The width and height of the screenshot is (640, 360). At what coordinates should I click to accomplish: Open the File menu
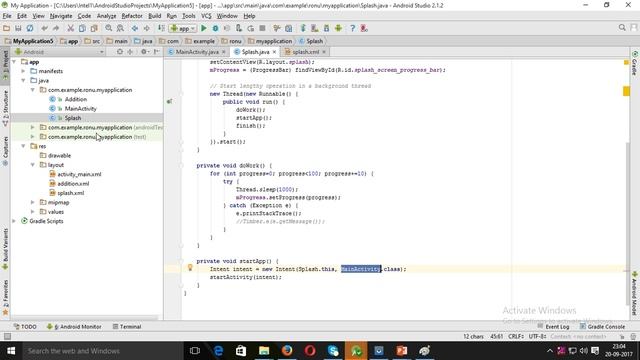click(x=7, y=16)
